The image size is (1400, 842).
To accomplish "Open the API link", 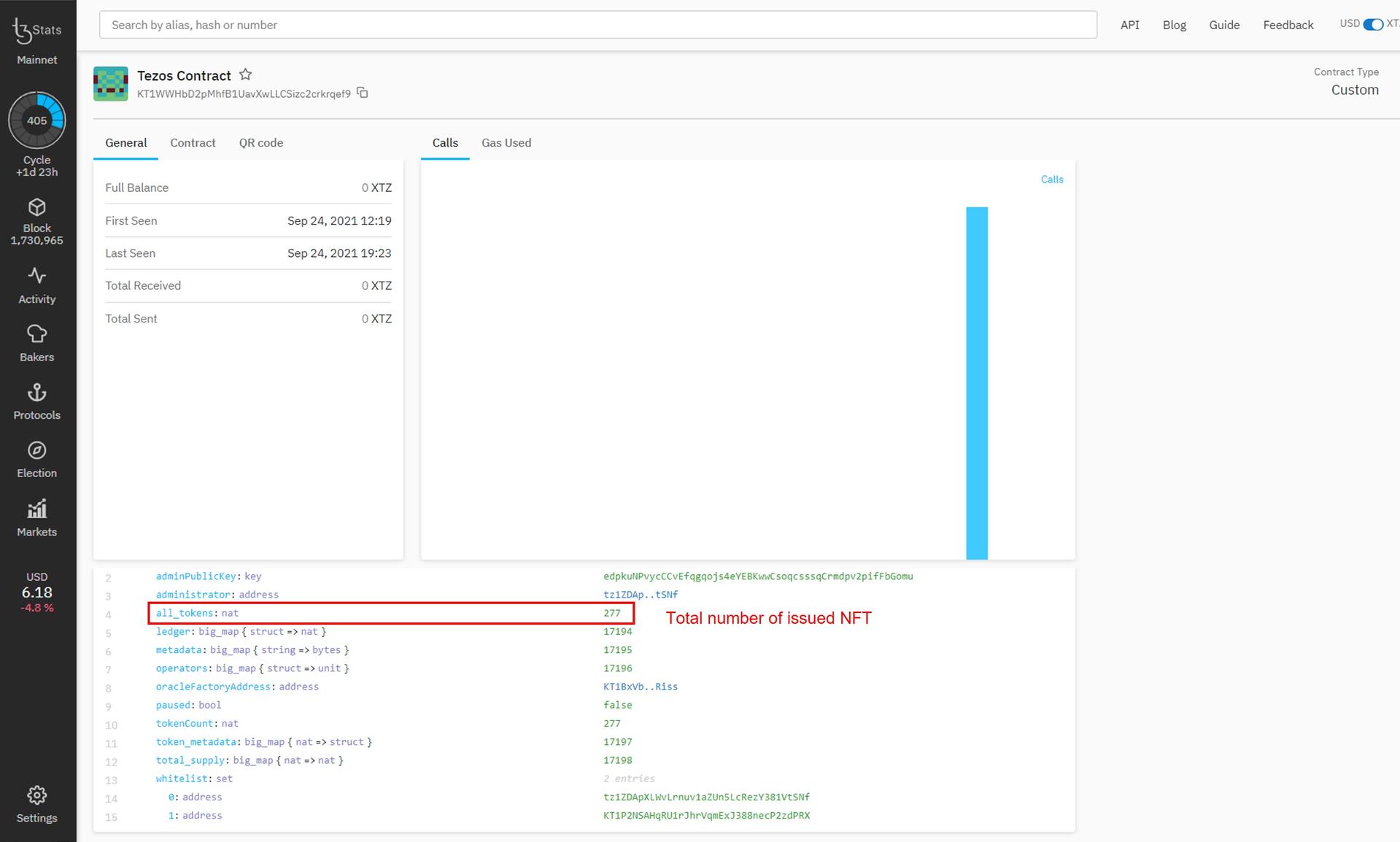I will point(1129,25).
